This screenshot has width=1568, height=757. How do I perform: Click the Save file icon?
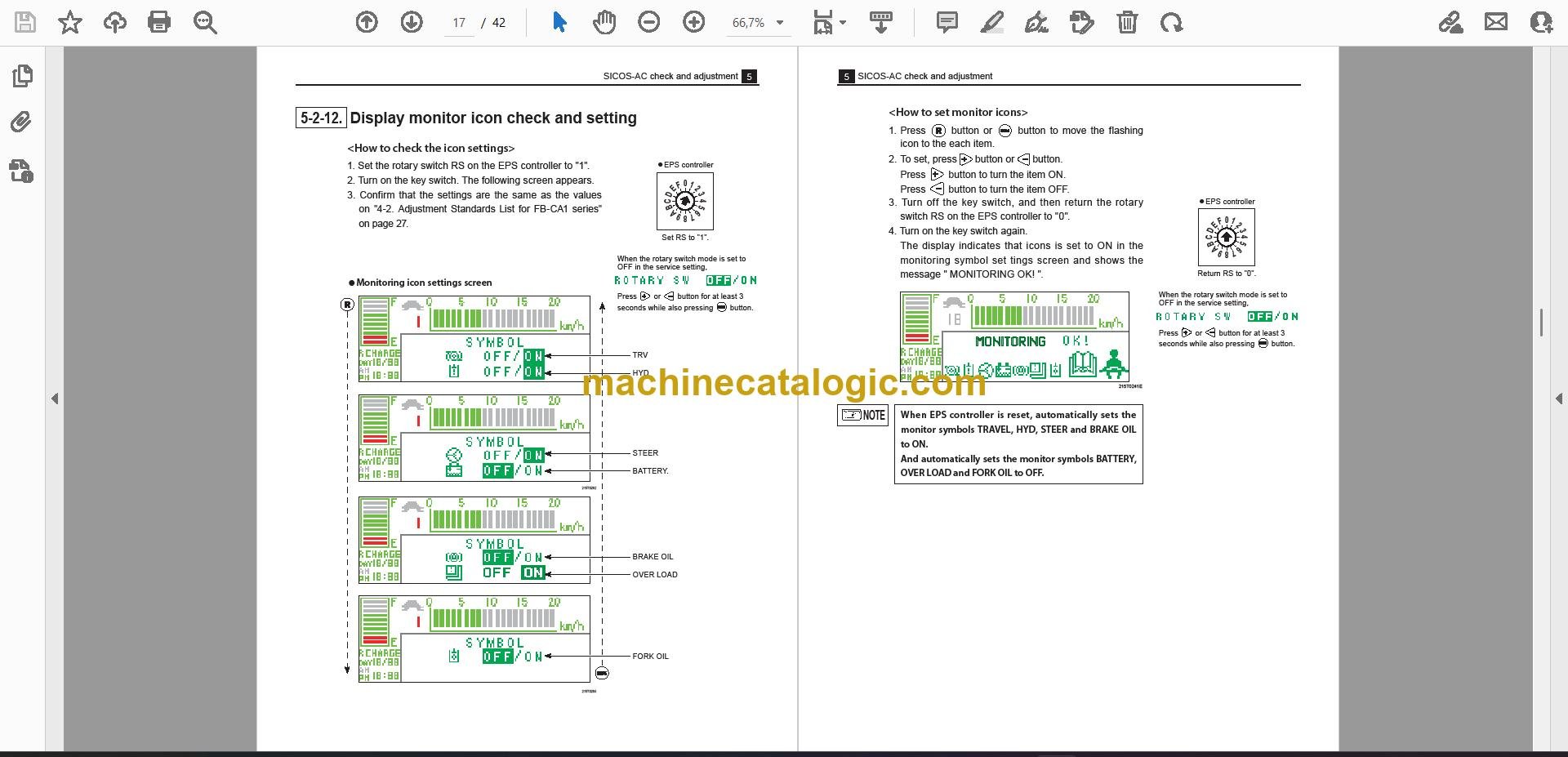pyautogui.click(x=25, y=22)
